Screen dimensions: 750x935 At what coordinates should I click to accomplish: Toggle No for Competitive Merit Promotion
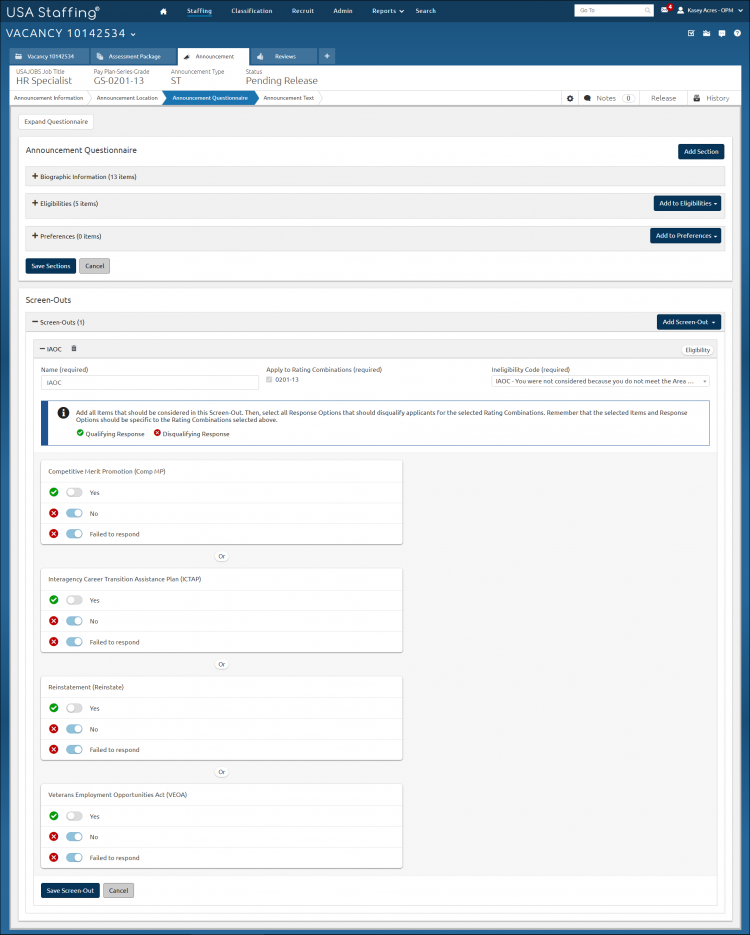(x=74, y=513)
